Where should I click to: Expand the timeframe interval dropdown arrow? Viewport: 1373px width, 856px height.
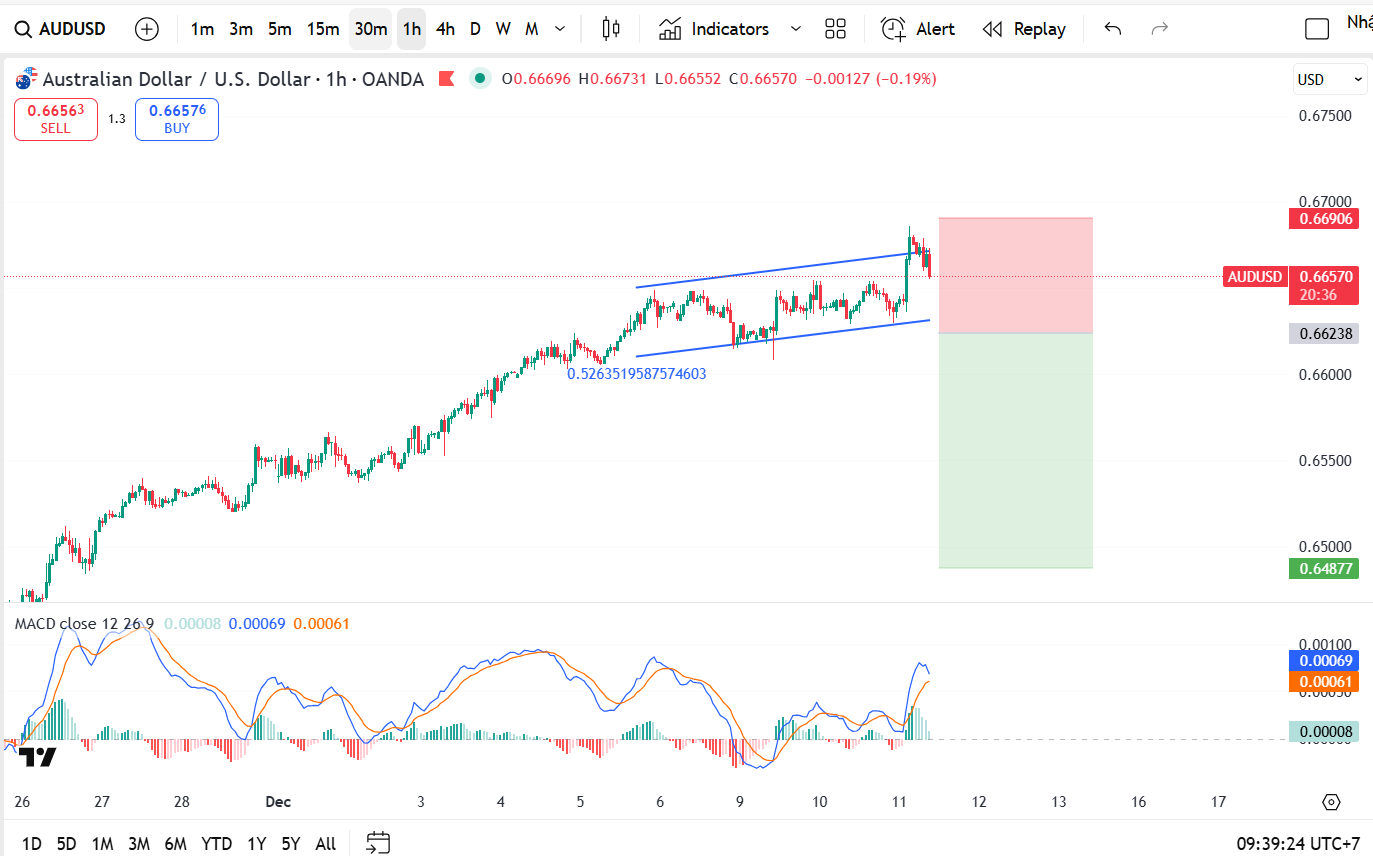(560, 29)
